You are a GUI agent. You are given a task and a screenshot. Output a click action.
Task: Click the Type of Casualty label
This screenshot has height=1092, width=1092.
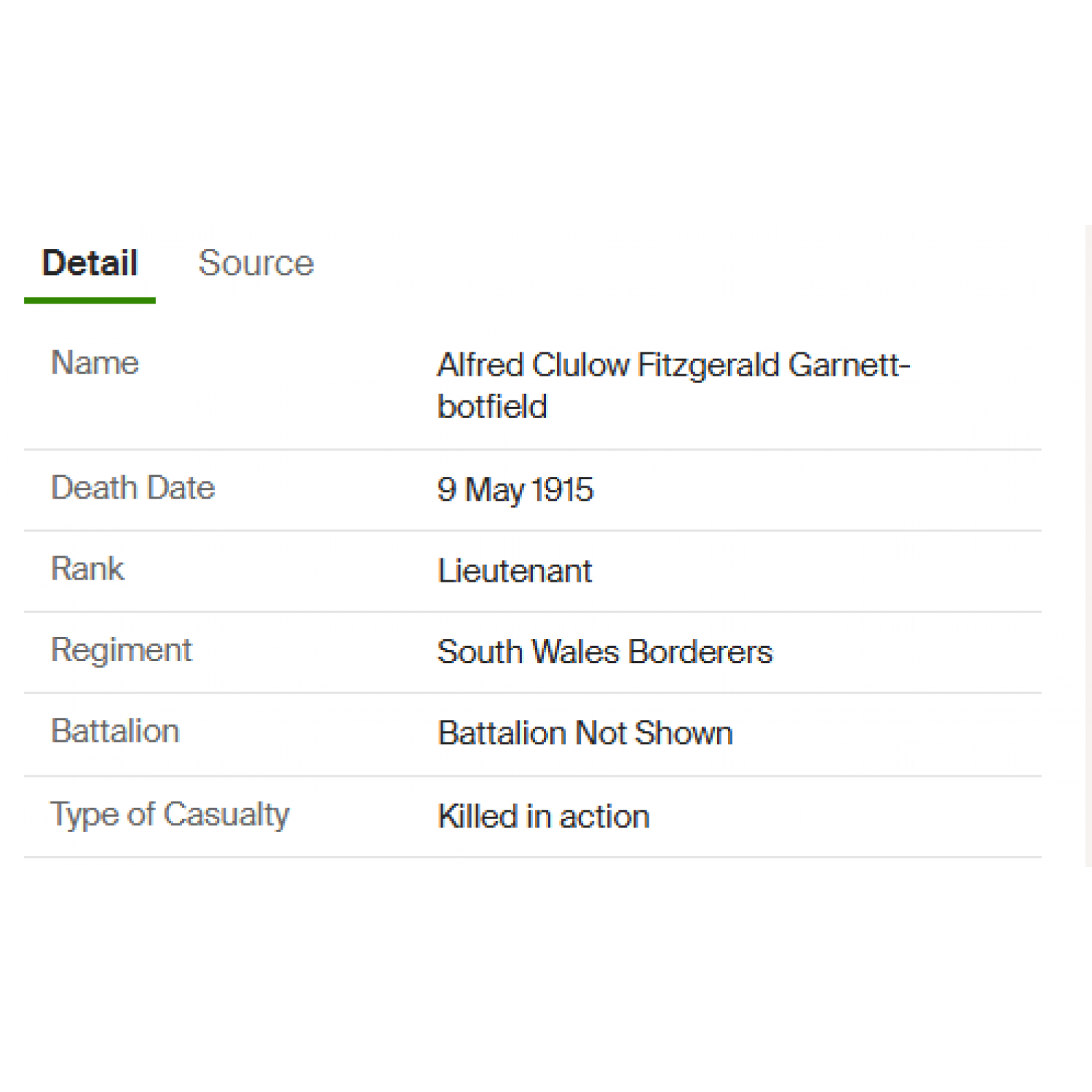click(170, 815)
